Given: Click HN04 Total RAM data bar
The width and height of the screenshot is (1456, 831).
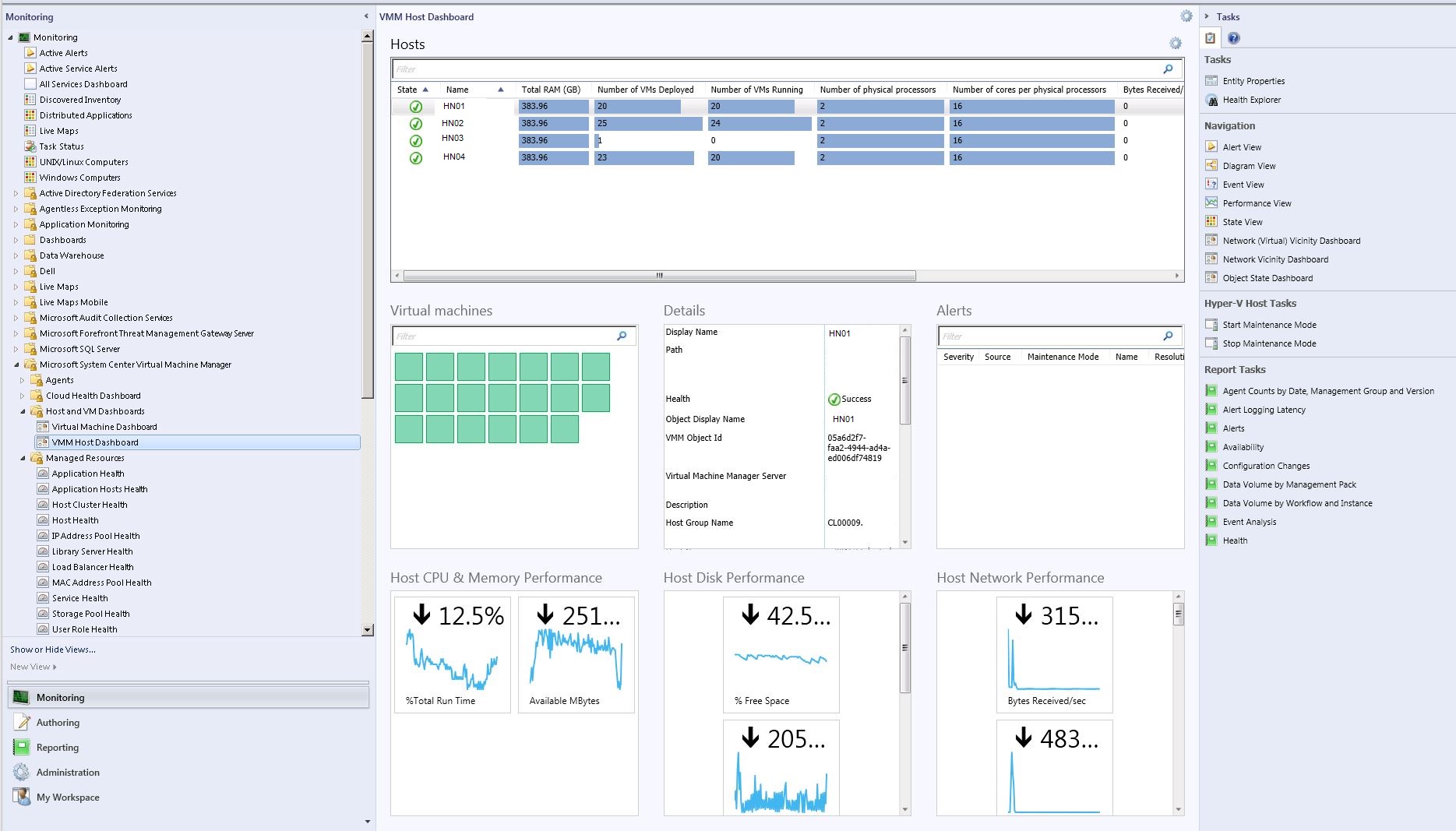Looking at the screenshot, I should point(554,157).
